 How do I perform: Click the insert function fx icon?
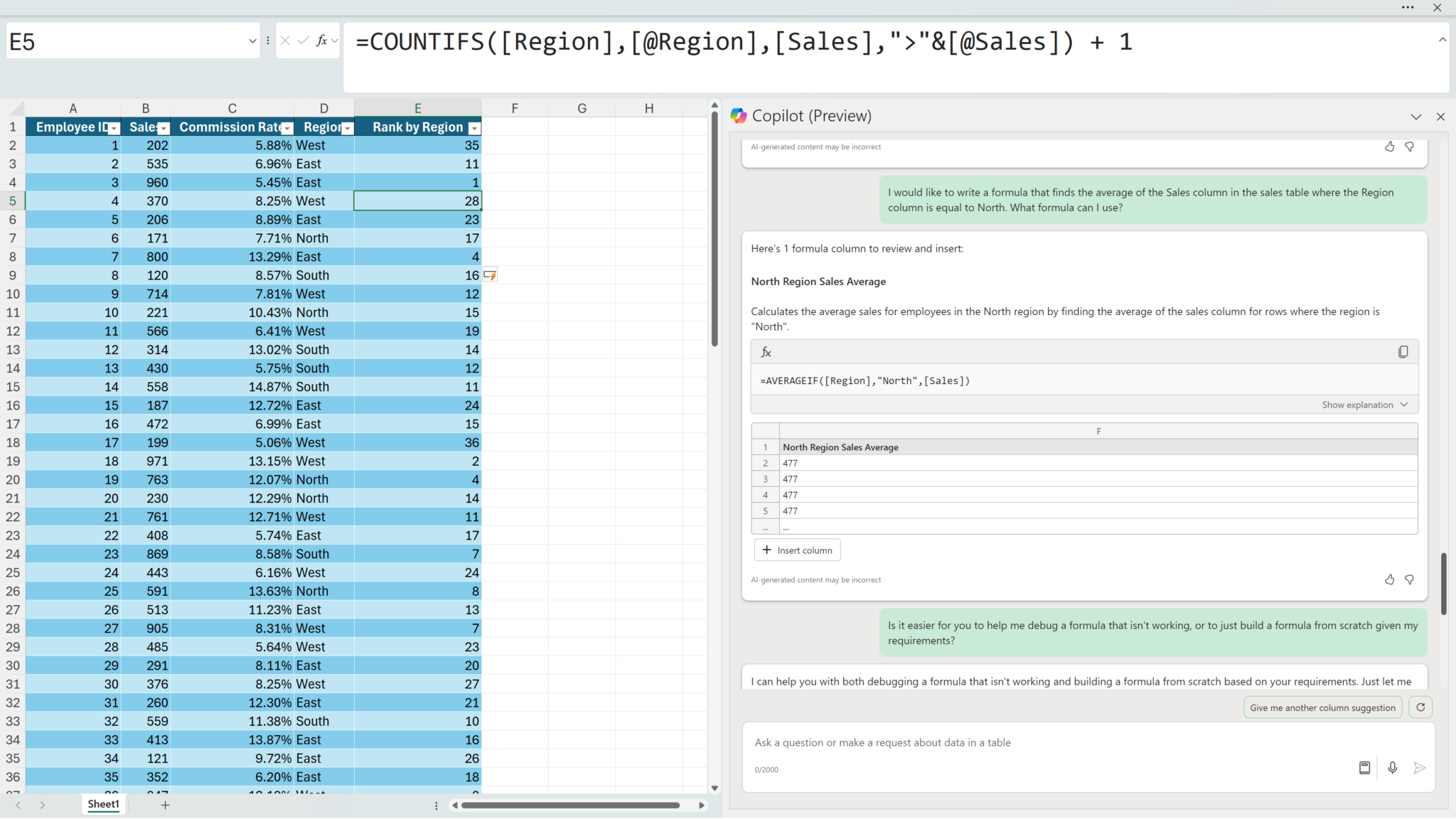321,41
